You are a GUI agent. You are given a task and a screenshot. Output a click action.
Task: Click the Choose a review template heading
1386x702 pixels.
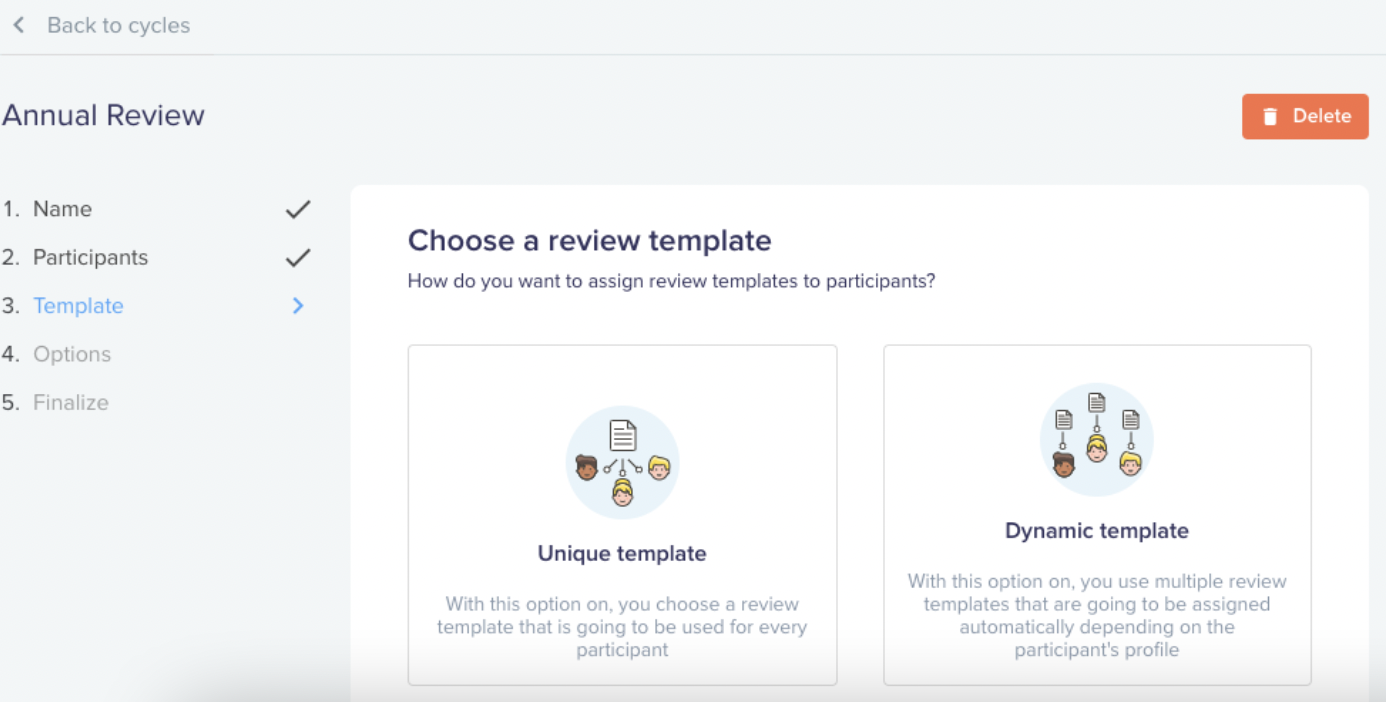[x=590, y=241]
